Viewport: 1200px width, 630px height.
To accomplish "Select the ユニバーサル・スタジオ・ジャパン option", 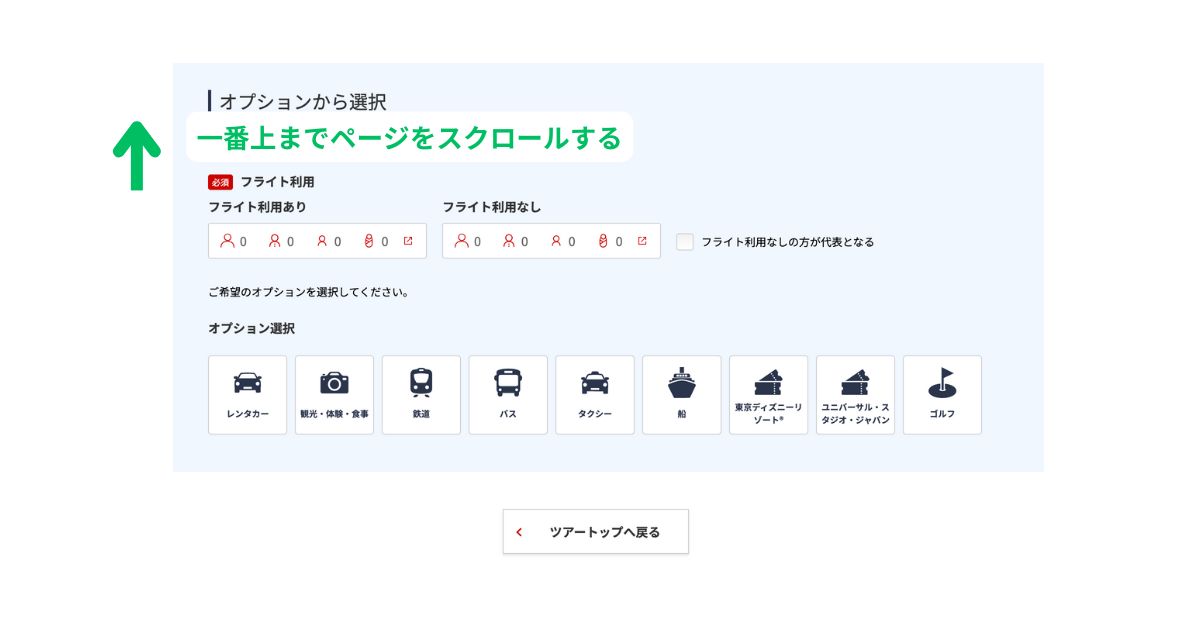I will 856,395.
